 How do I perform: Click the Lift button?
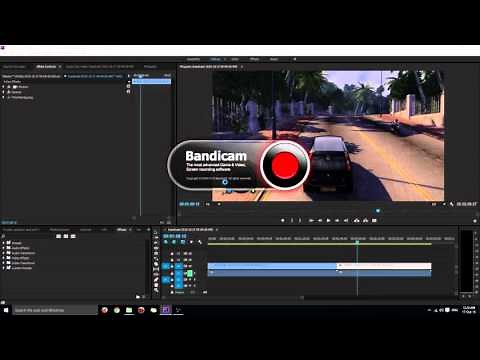coord(356,220)
